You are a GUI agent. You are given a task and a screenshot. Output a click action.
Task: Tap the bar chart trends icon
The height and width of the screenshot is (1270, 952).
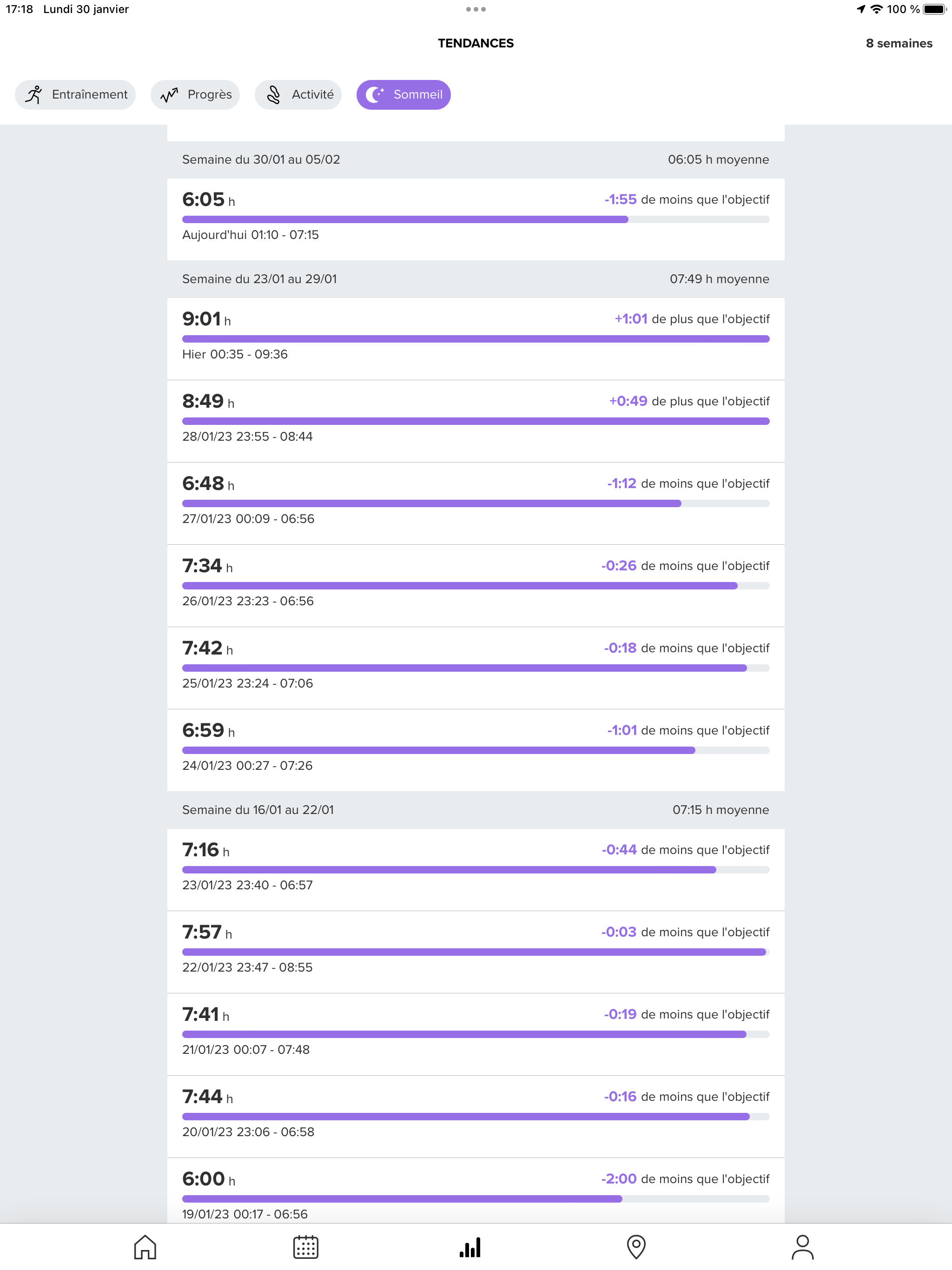469,1247
